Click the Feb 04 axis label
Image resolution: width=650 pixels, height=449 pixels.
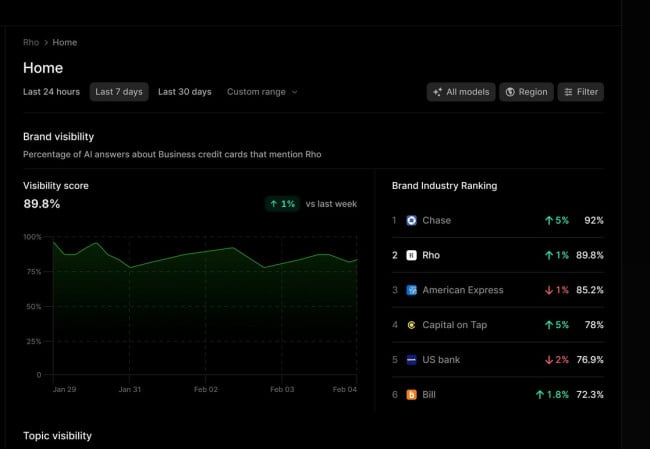coord(344,389)
